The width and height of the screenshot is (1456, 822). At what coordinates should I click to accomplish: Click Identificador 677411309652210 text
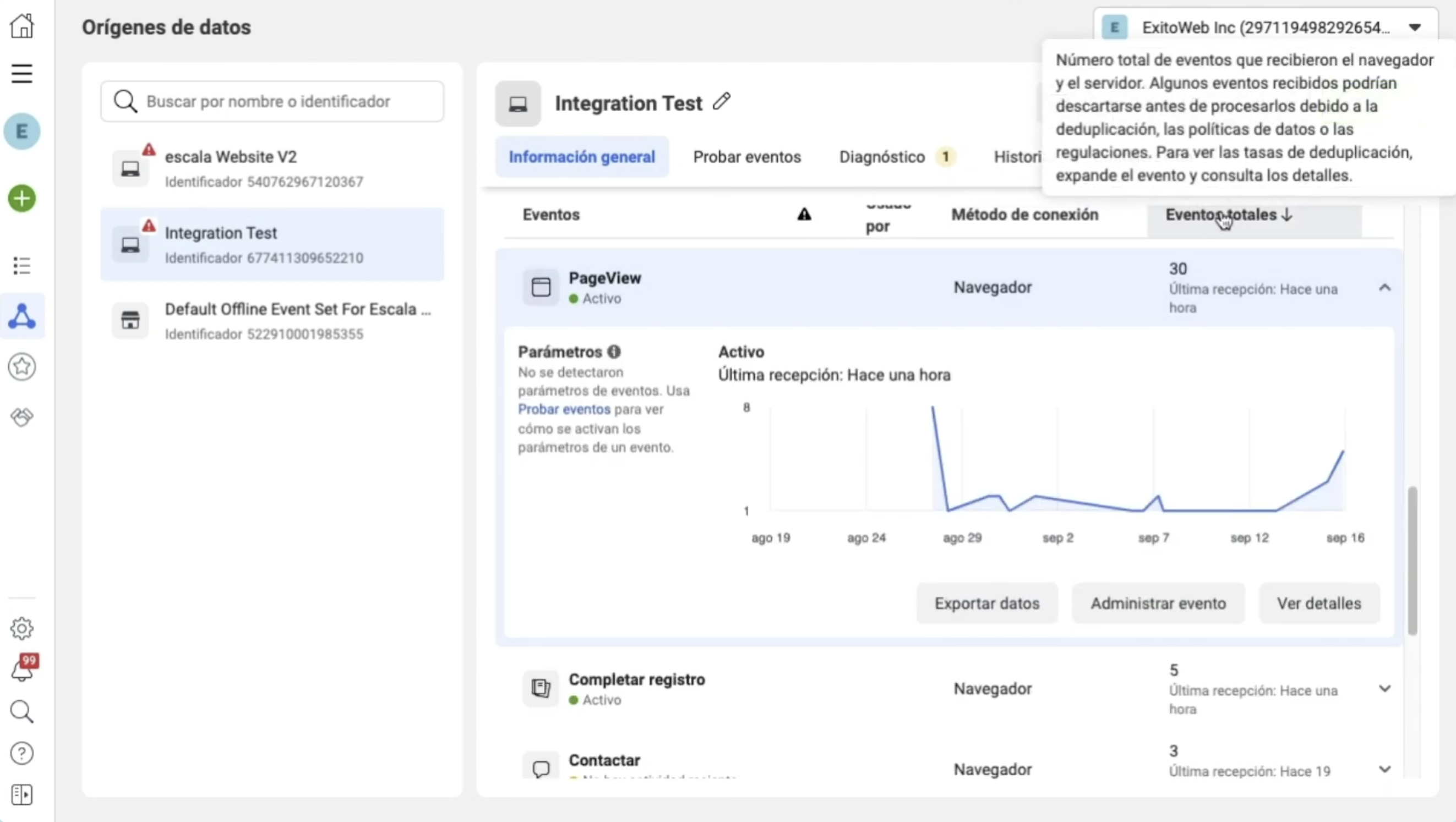[264, 257]
